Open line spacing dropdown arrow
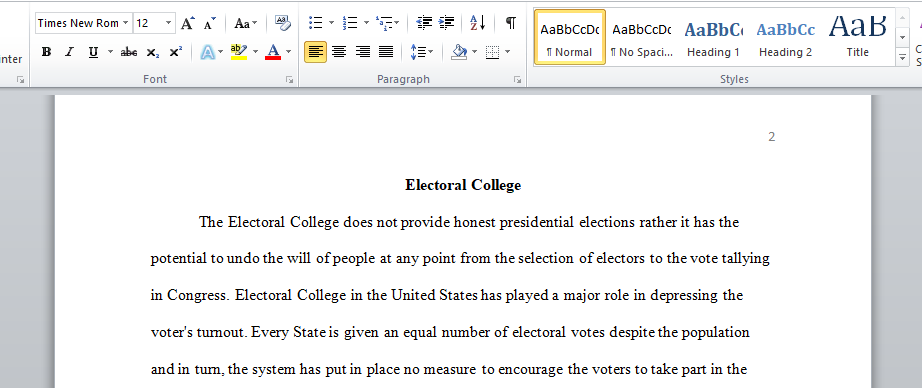The height and width of the screenshot is (388, 922). [x=430, y=52]
